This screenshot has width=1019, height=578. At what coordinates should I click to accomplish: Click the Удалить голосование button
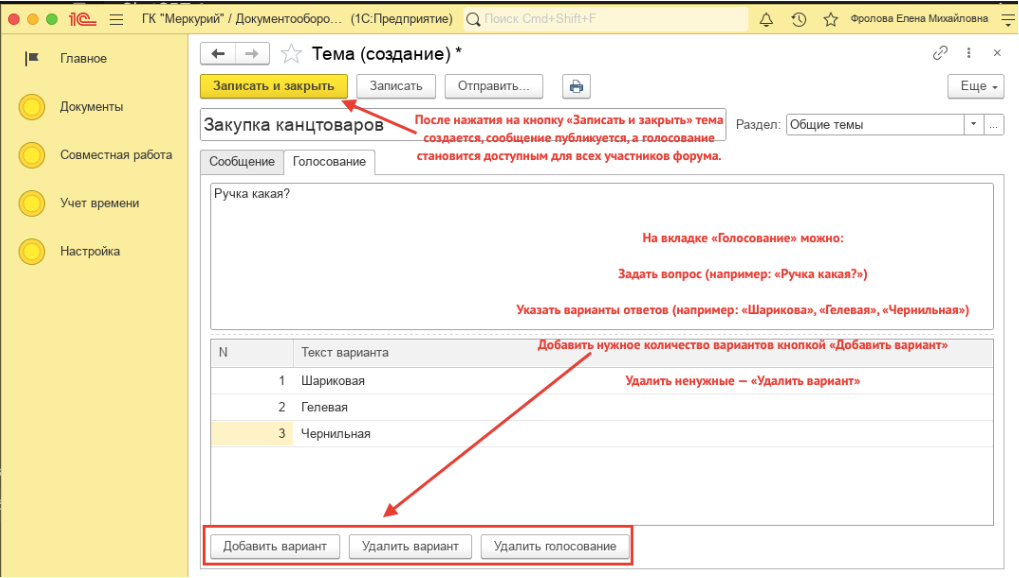click(555, 546)
